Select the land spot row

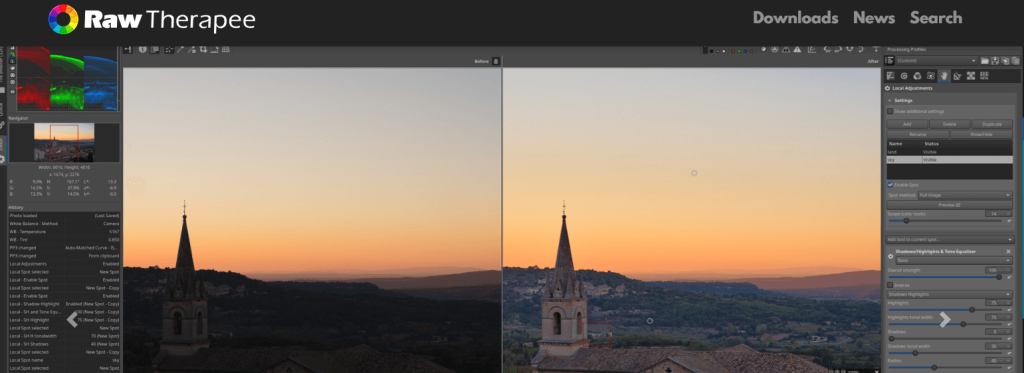point(950,152)
